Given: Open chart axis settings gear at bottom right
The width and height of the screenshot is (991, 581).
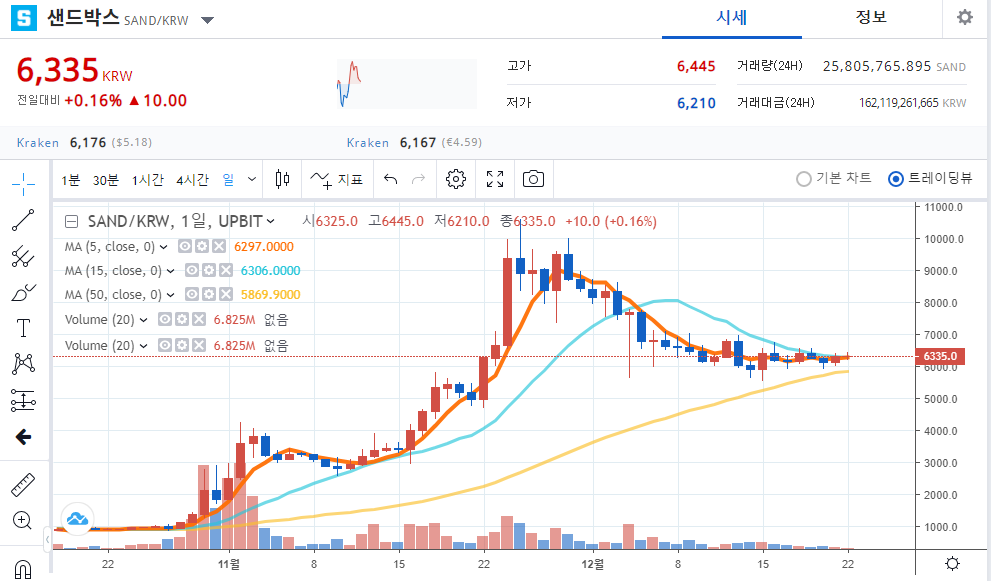Looking at the screenshot, I should pos(952,563).
